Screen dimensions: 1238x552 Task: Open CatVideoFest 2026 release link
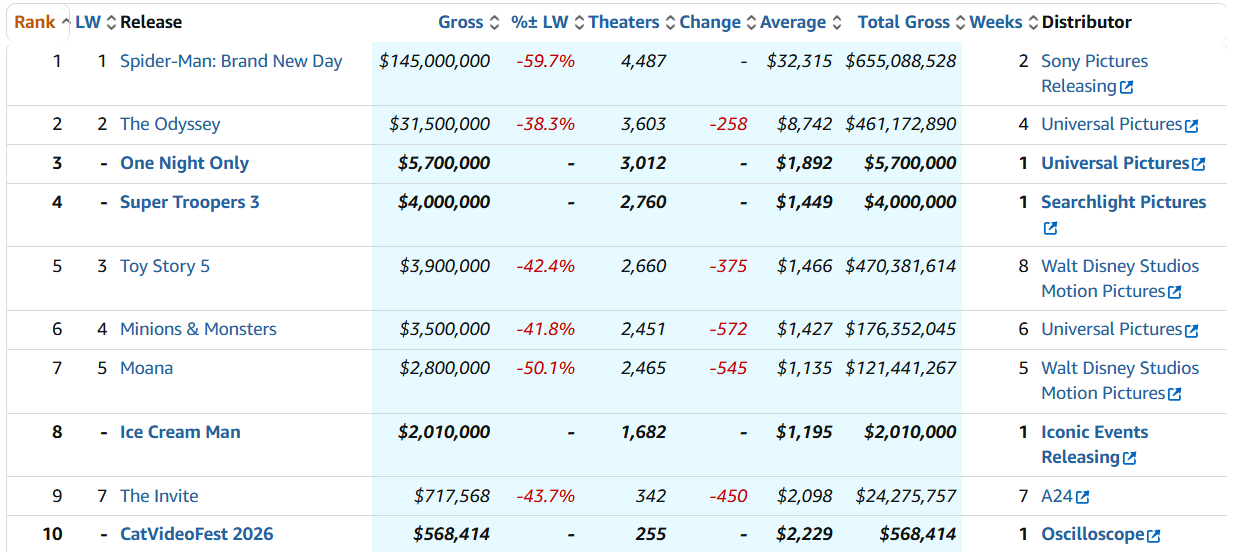[x=197, y=534]
